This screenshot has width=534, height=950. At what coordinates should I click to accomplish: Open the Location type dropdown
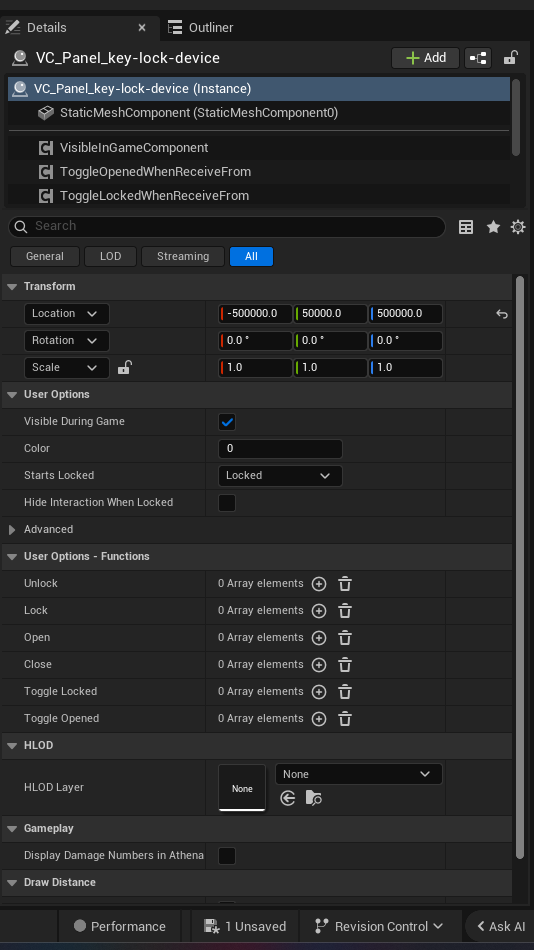(67, 314)
